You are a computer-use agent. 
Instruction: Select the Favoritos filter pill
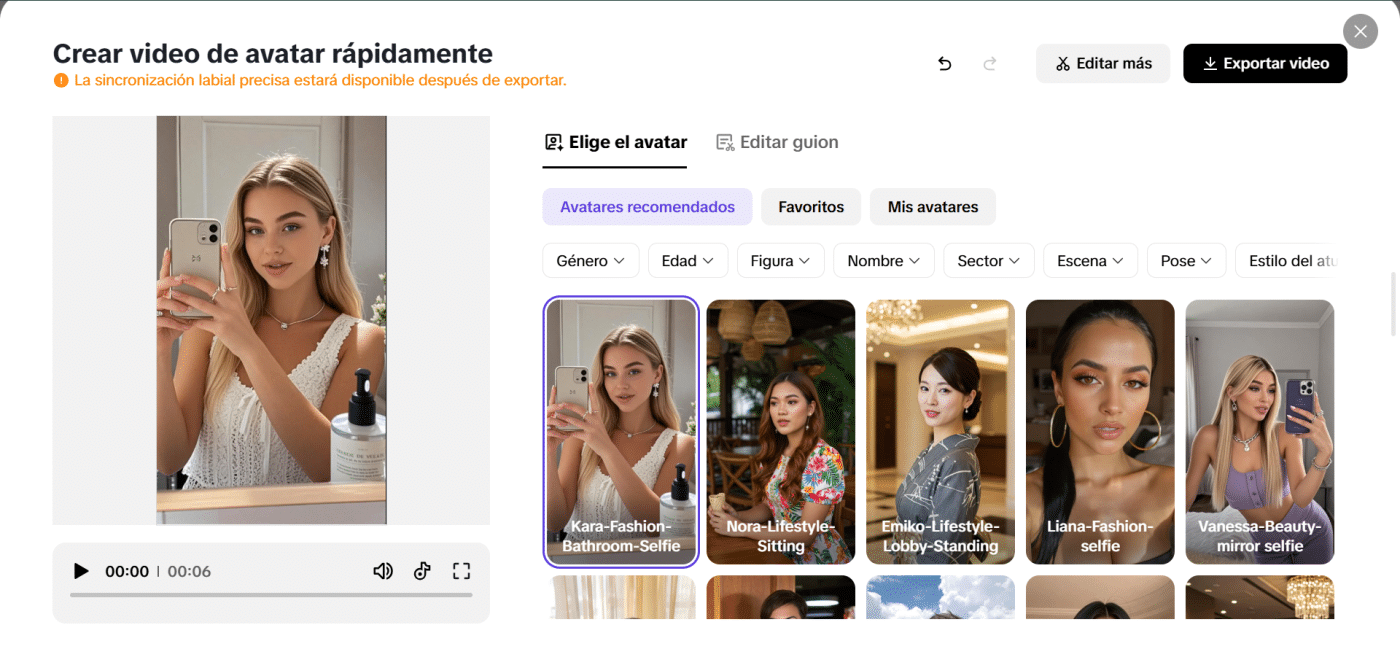(811, 207)
